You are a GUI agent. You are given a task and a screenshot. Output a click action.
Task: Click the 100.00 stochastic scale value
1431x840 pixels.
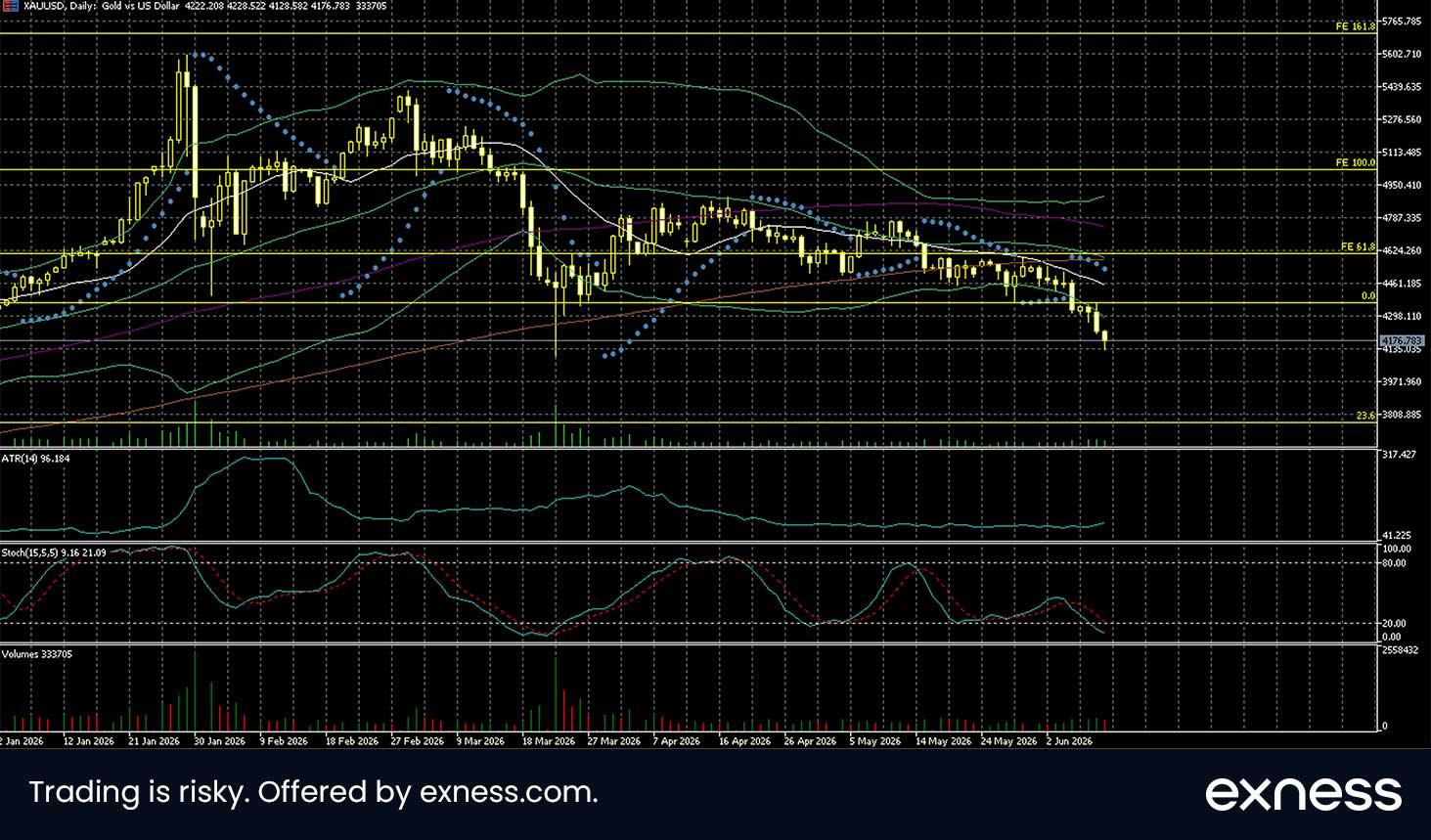pos(1397,550)
